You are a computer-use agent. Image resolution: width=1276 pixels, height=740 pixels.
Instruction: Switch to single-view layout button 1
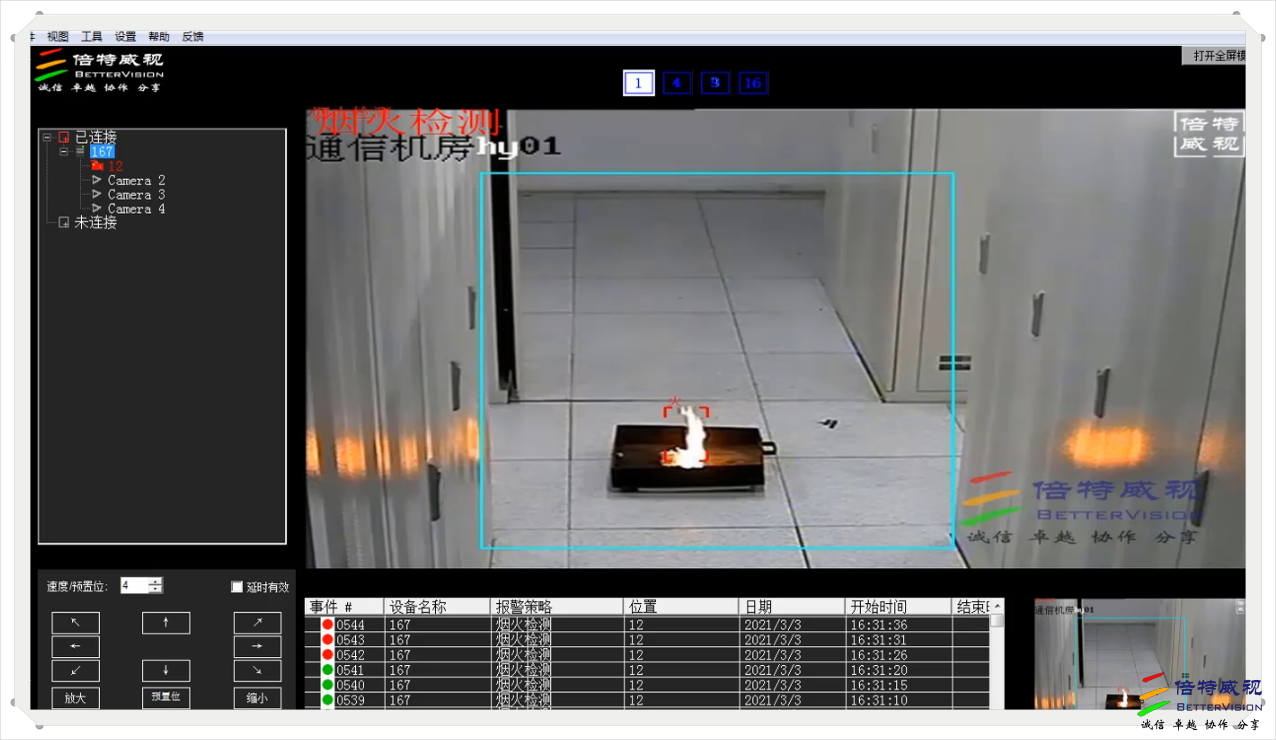[x=639, y=83]
